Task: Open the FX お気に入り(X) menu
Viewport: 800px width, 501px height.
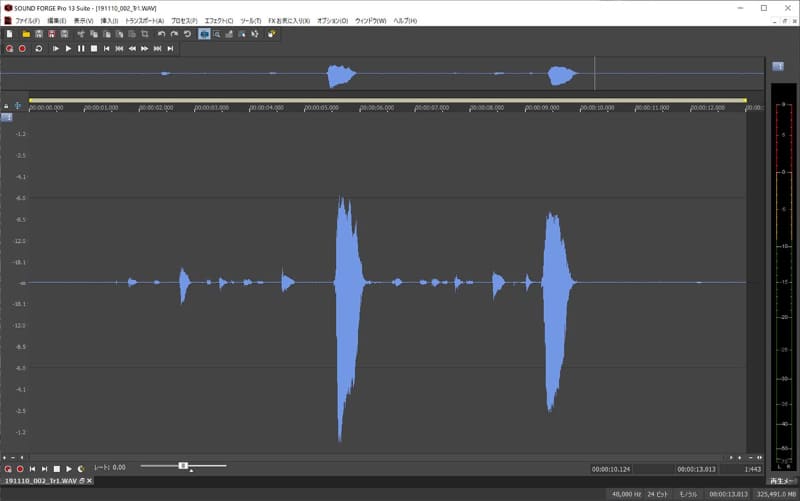Action: point(289,21)
